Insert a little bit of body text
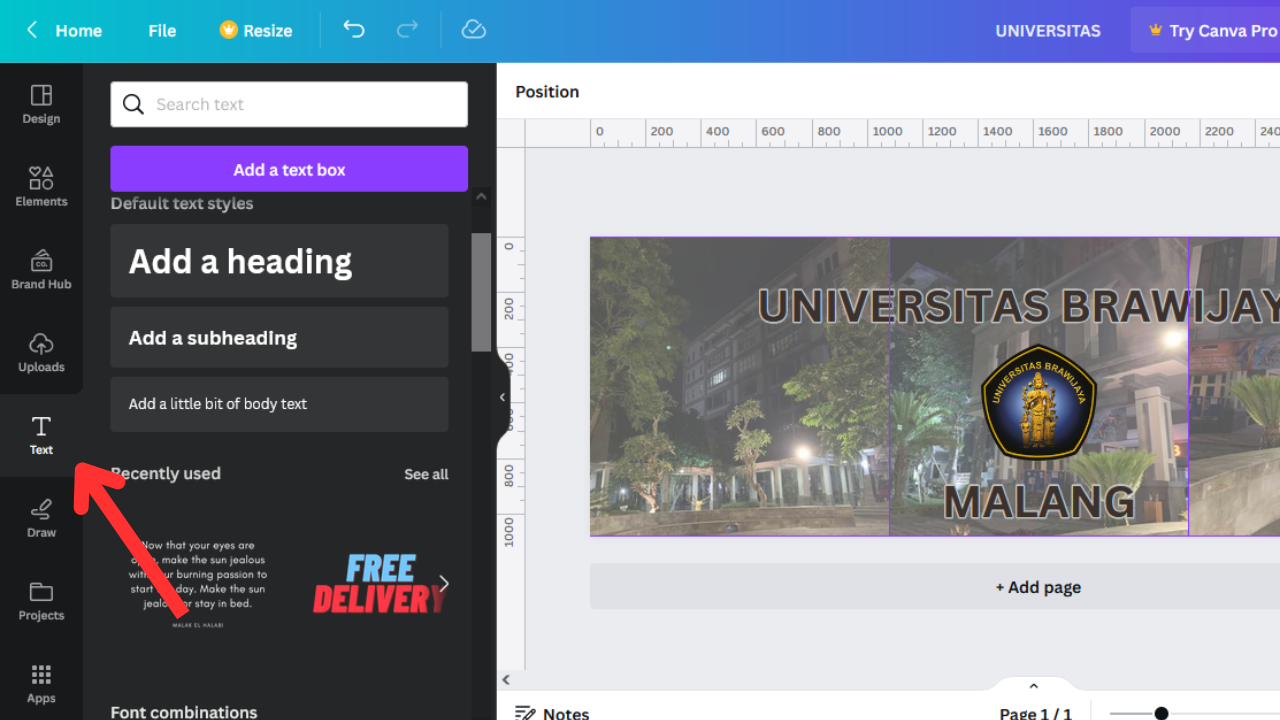The height and width of the screenshot is (720, 1280). pos(279,404)
